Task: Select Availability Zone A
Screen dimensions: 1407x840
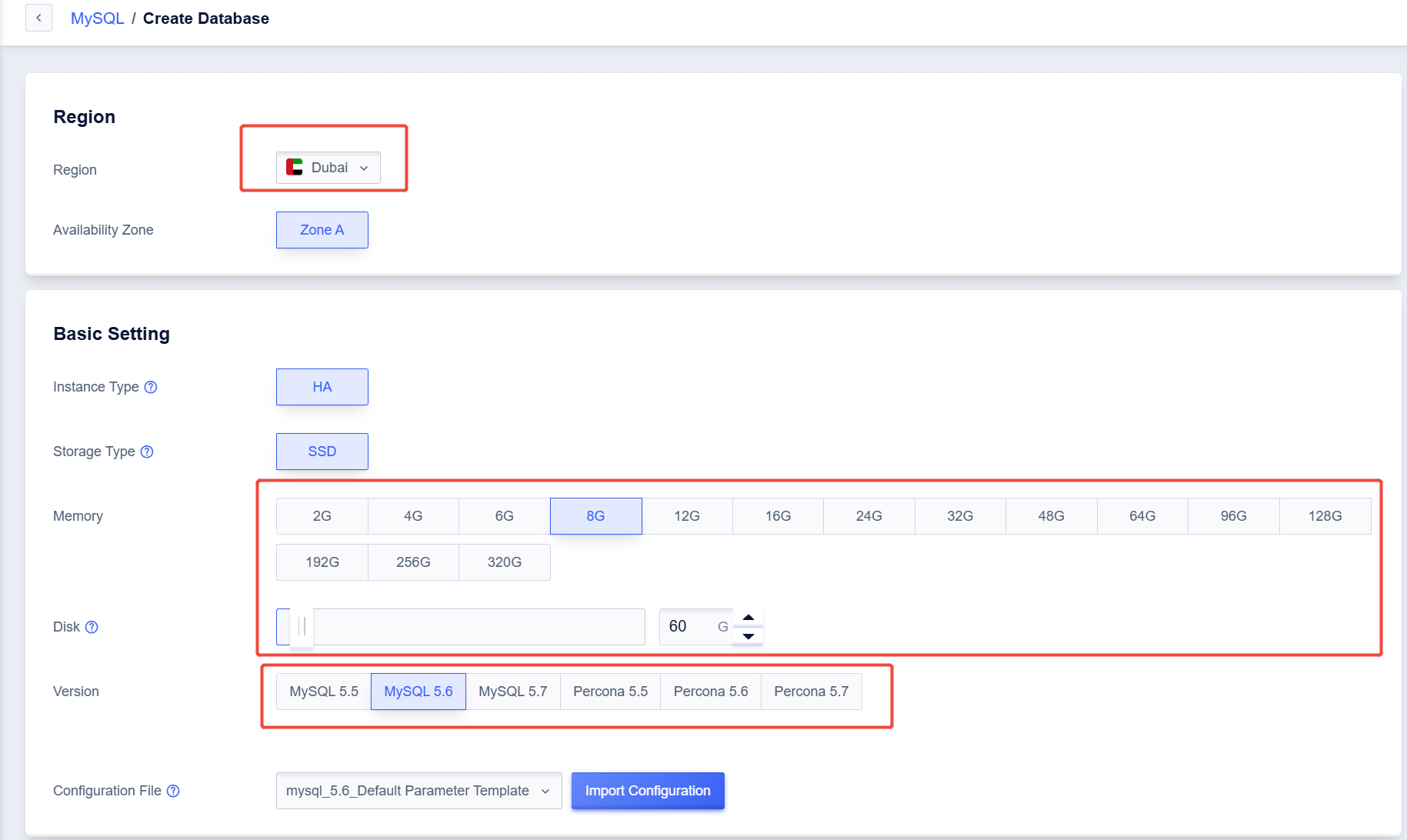Action: click(x=322, y=230)
